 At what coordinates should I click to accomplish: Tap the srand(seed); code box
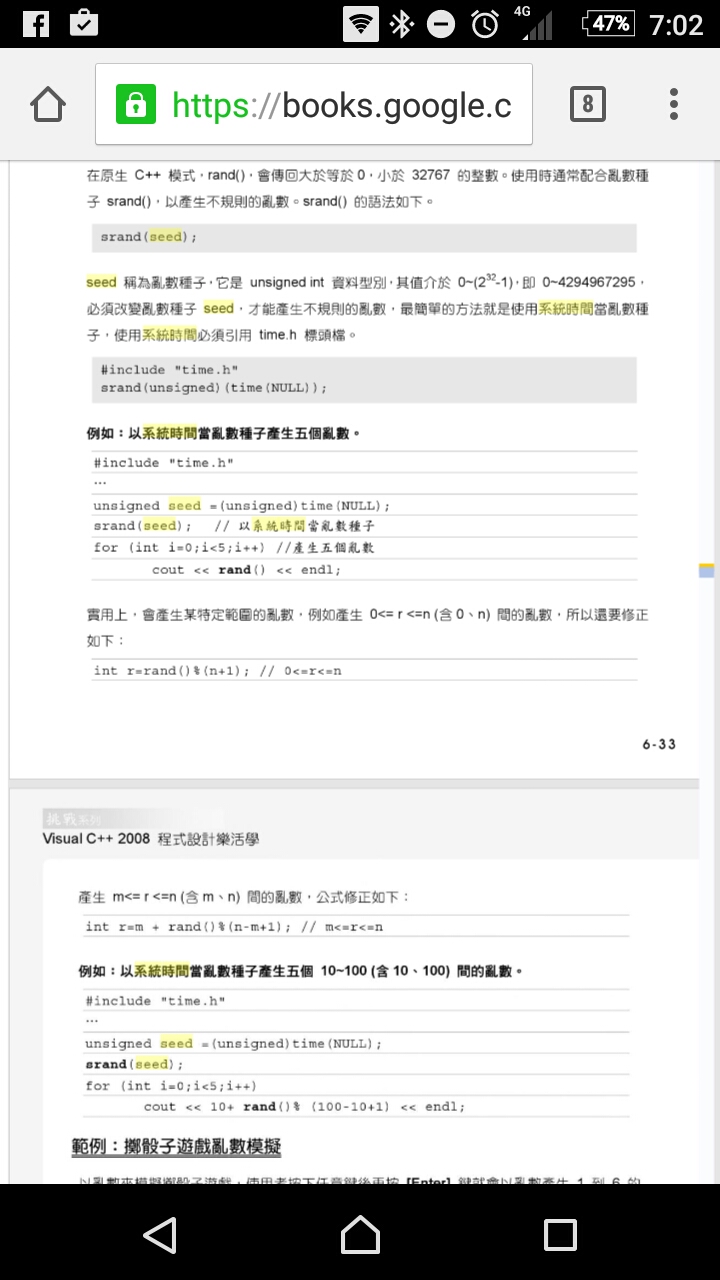click(364, 237)
